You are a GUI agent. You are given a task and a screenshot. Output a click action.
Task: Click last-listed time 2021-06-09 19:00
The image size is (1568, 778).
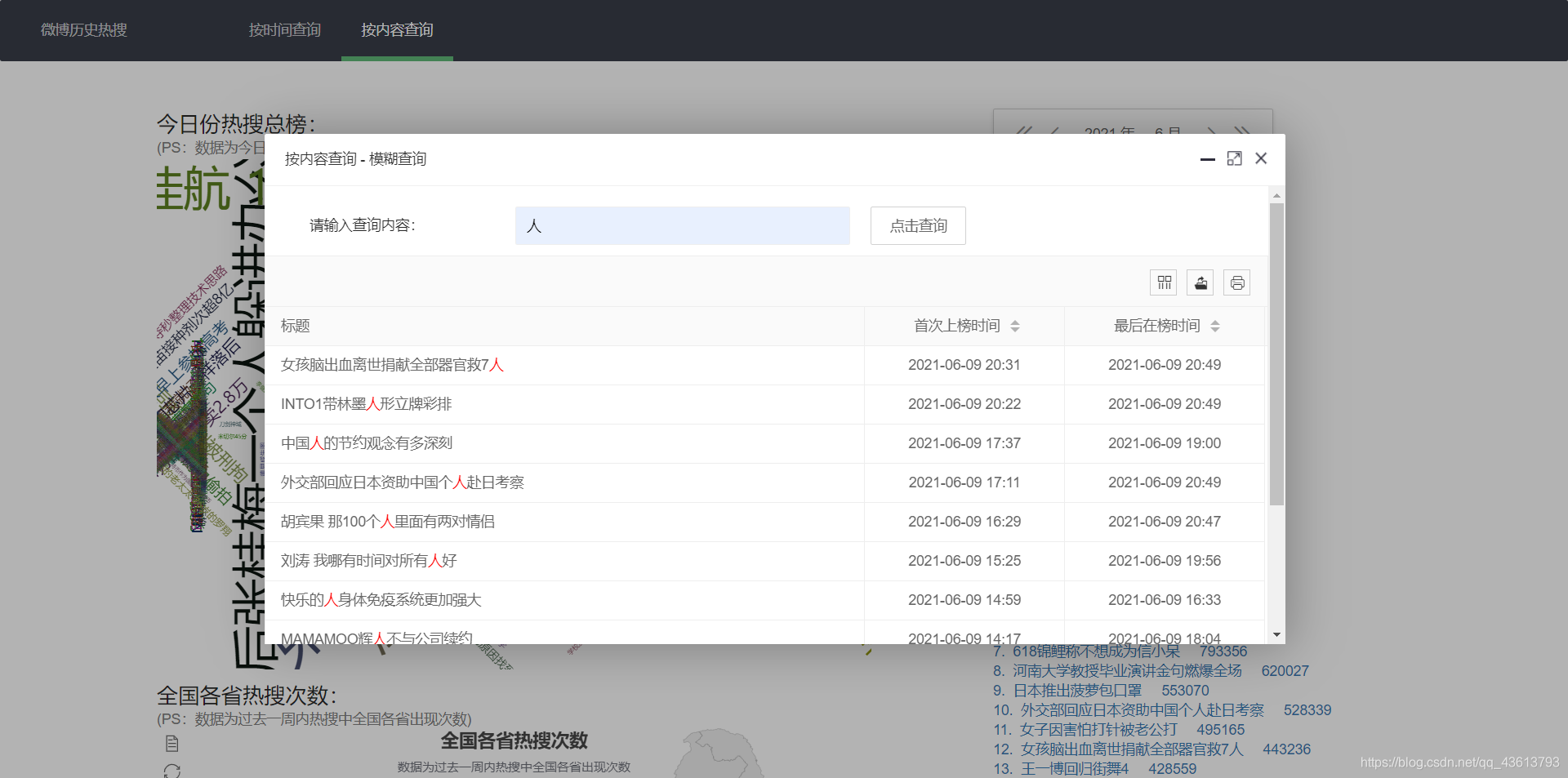point(1165,443)
